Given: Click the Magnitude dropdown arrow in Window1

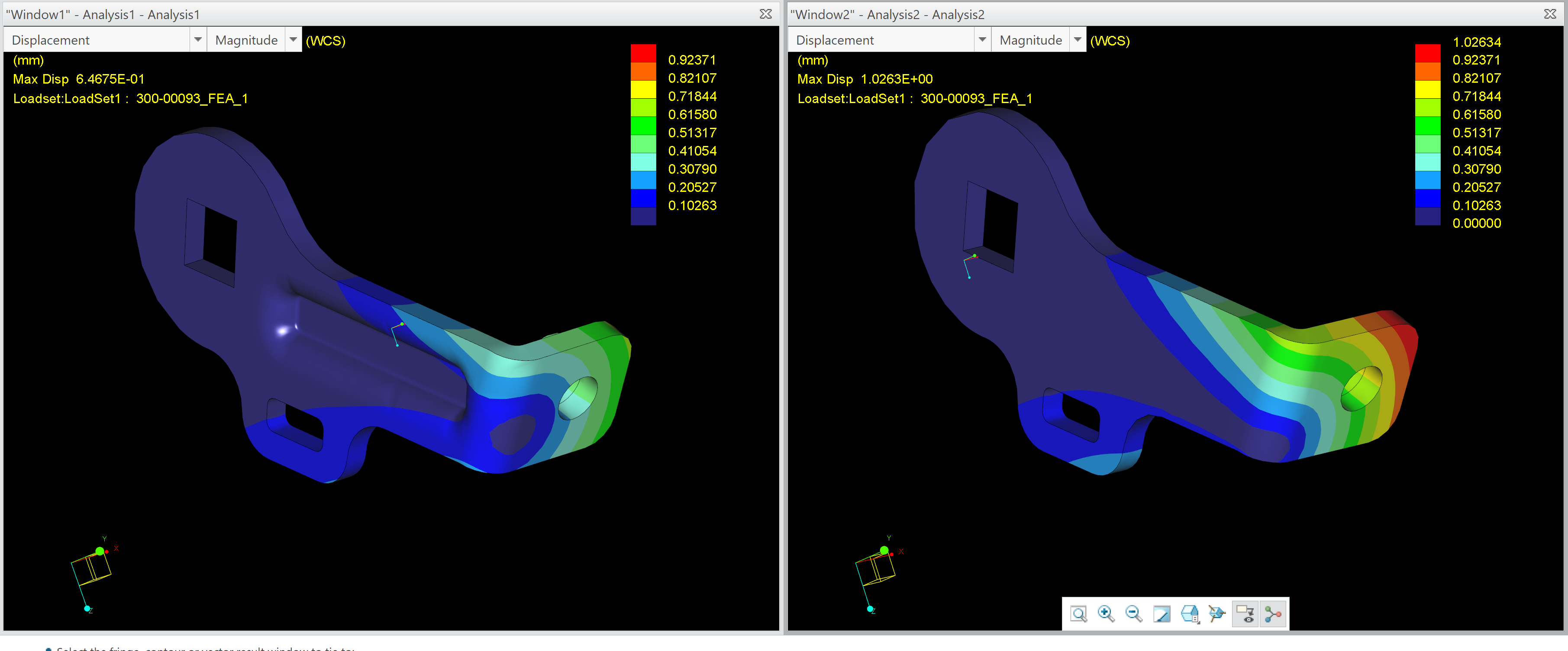Looking at the screenshot, I should coord(293,40).
